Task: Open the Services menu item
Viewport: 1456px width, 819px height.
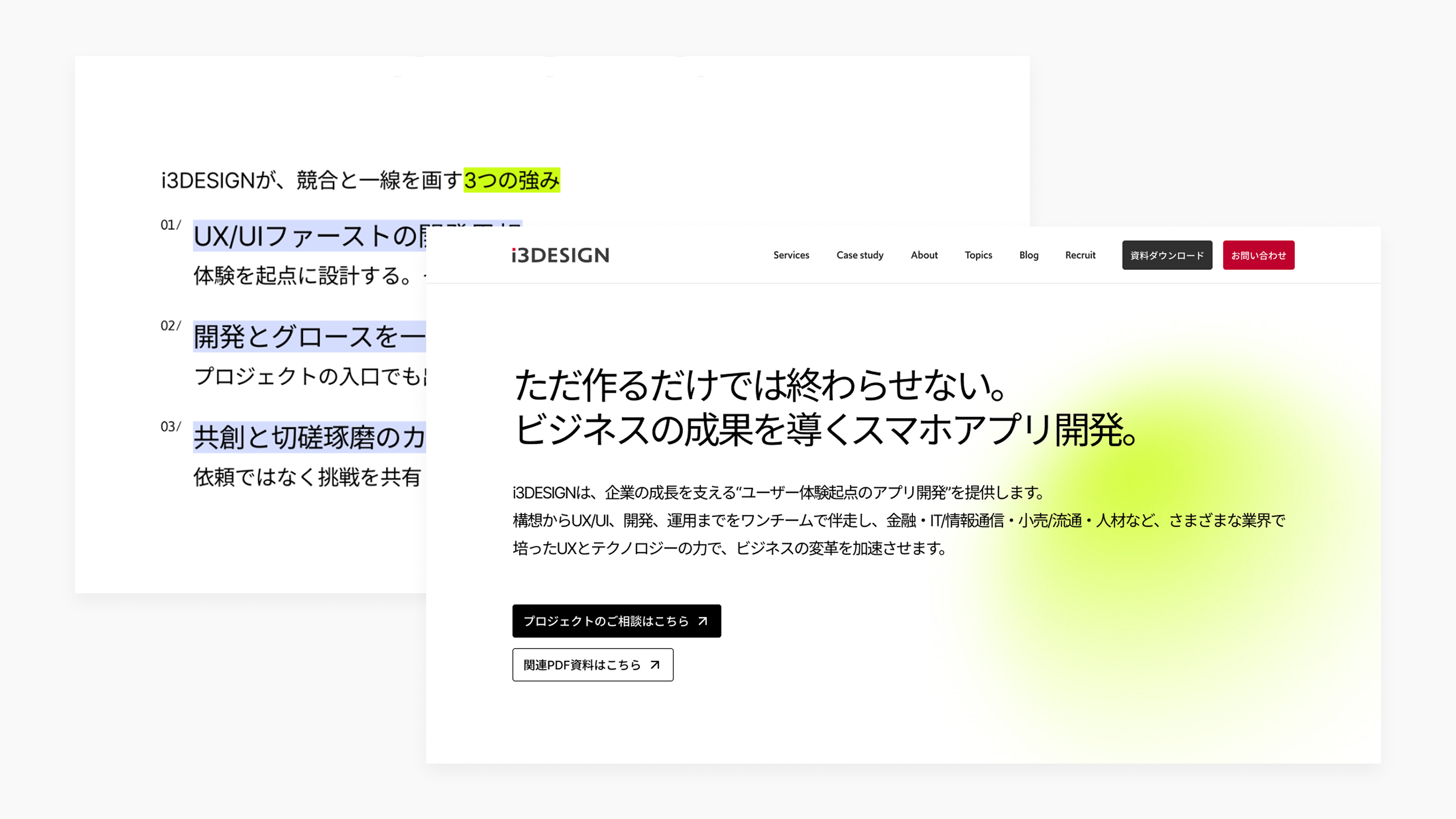Action: point(791,255)
